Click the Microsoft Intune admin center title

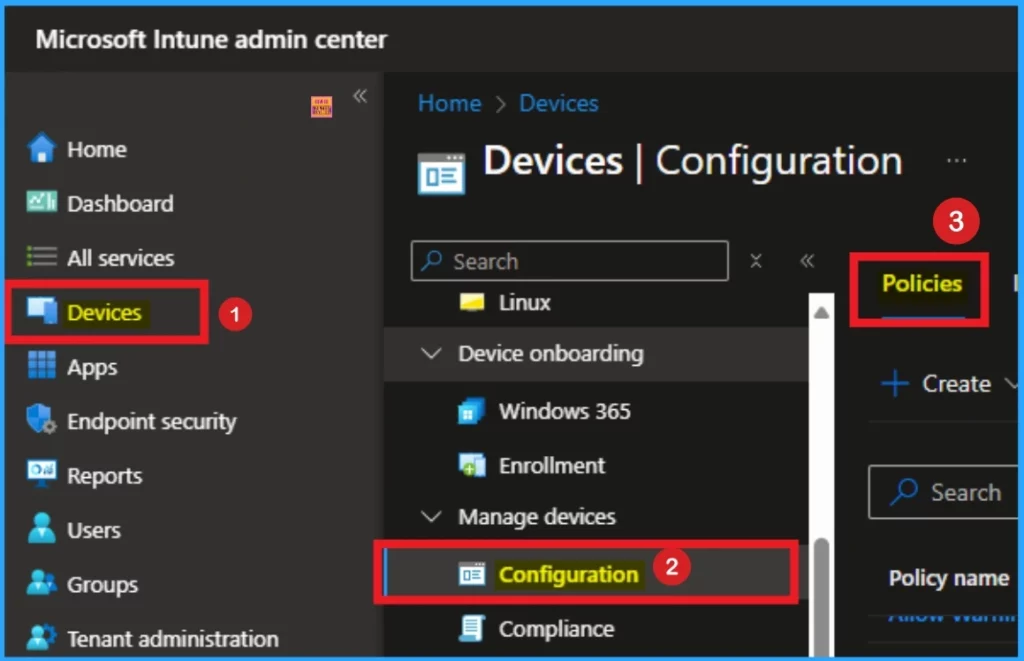pyautogui.click(x=211, y=39)
